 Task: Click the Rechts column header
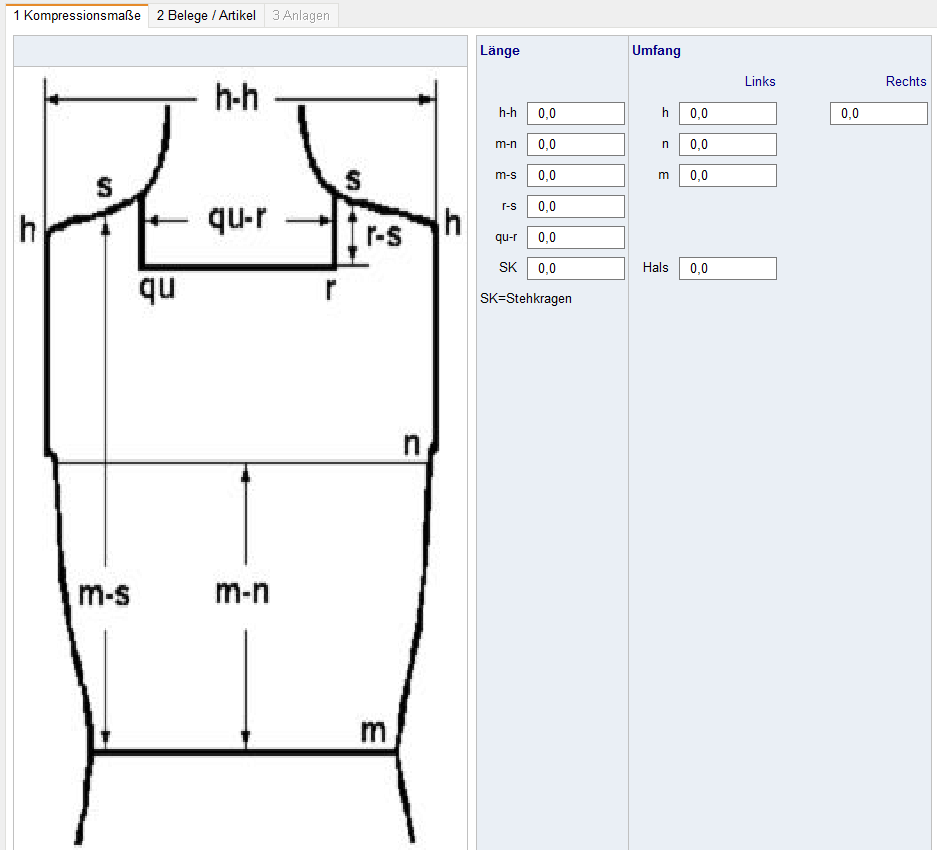905,82
